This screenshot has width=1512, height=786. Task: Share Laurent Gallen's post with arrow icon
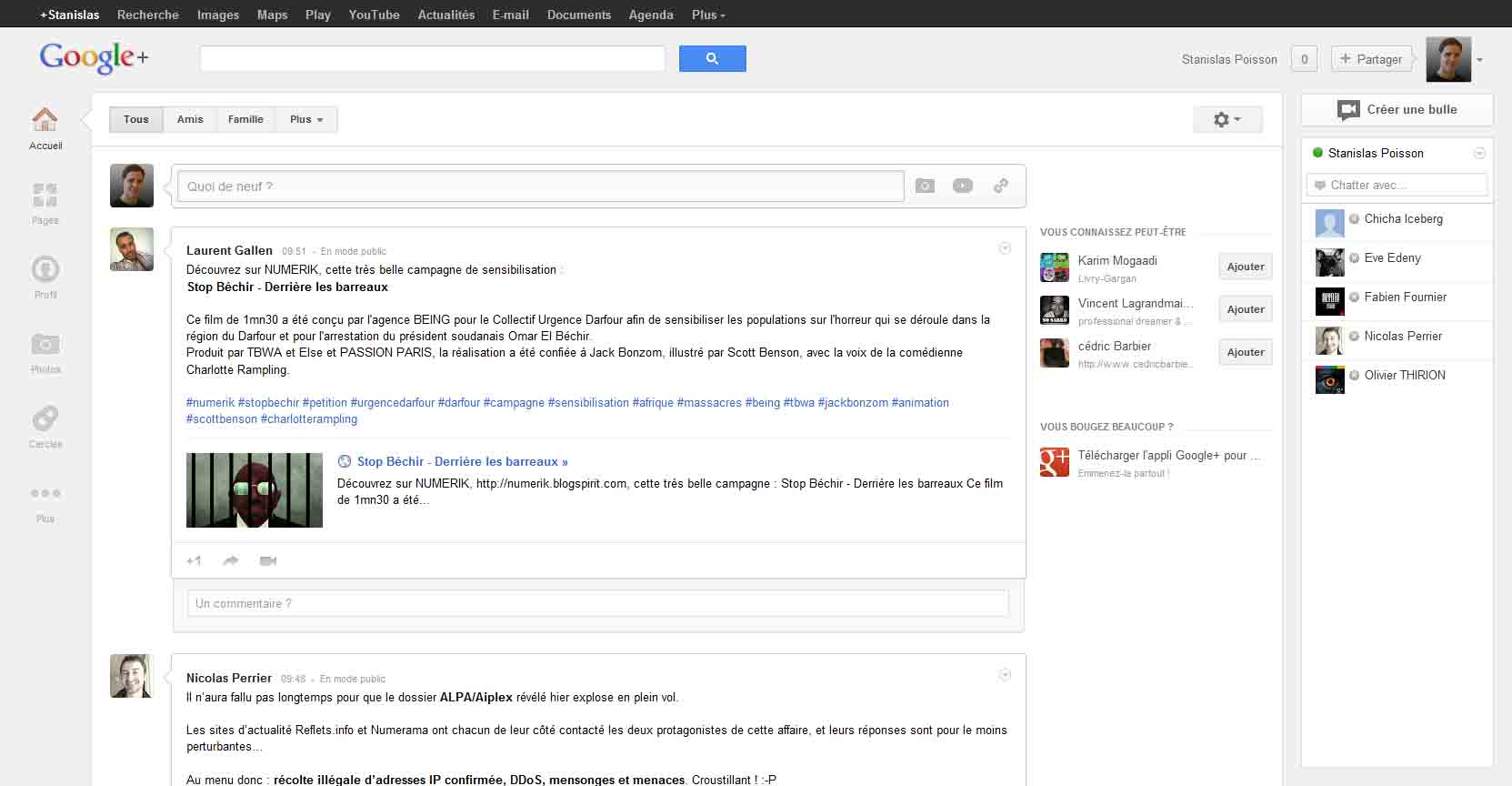point(231,560)
